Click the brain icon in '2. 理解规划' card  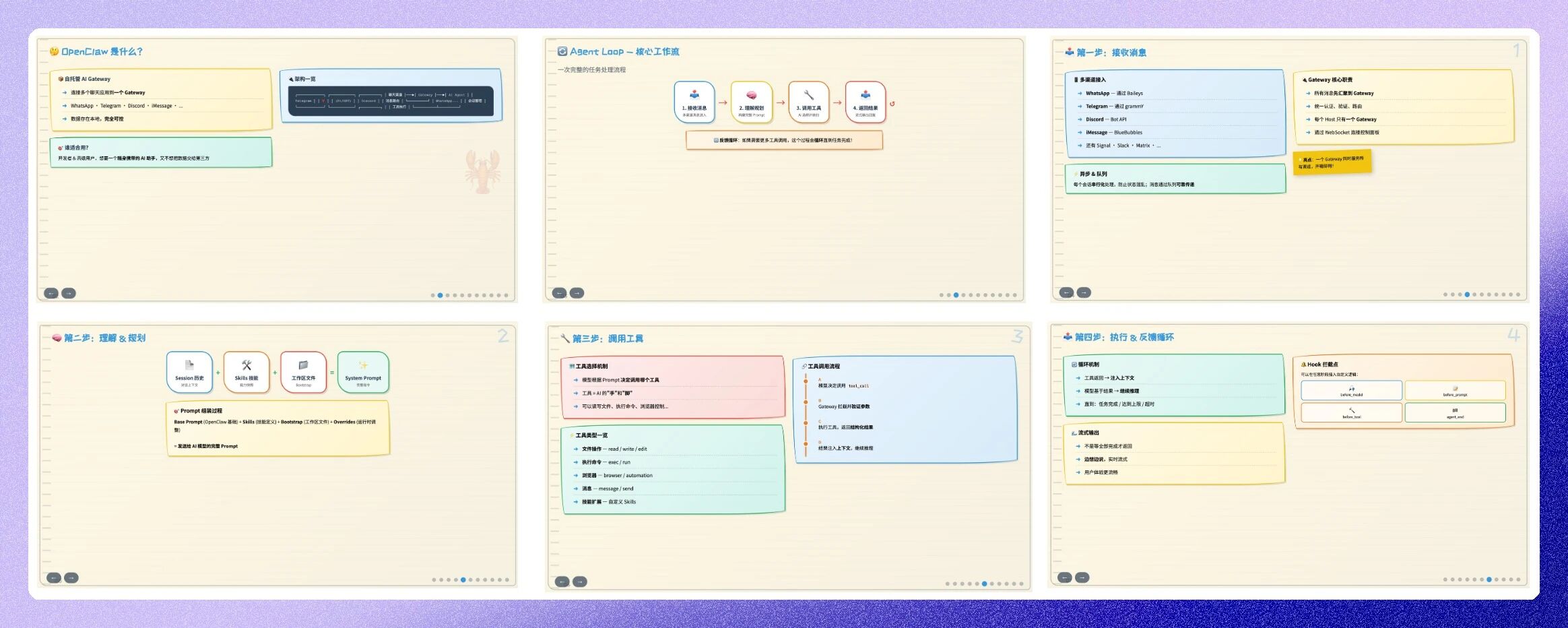(751, 95)
